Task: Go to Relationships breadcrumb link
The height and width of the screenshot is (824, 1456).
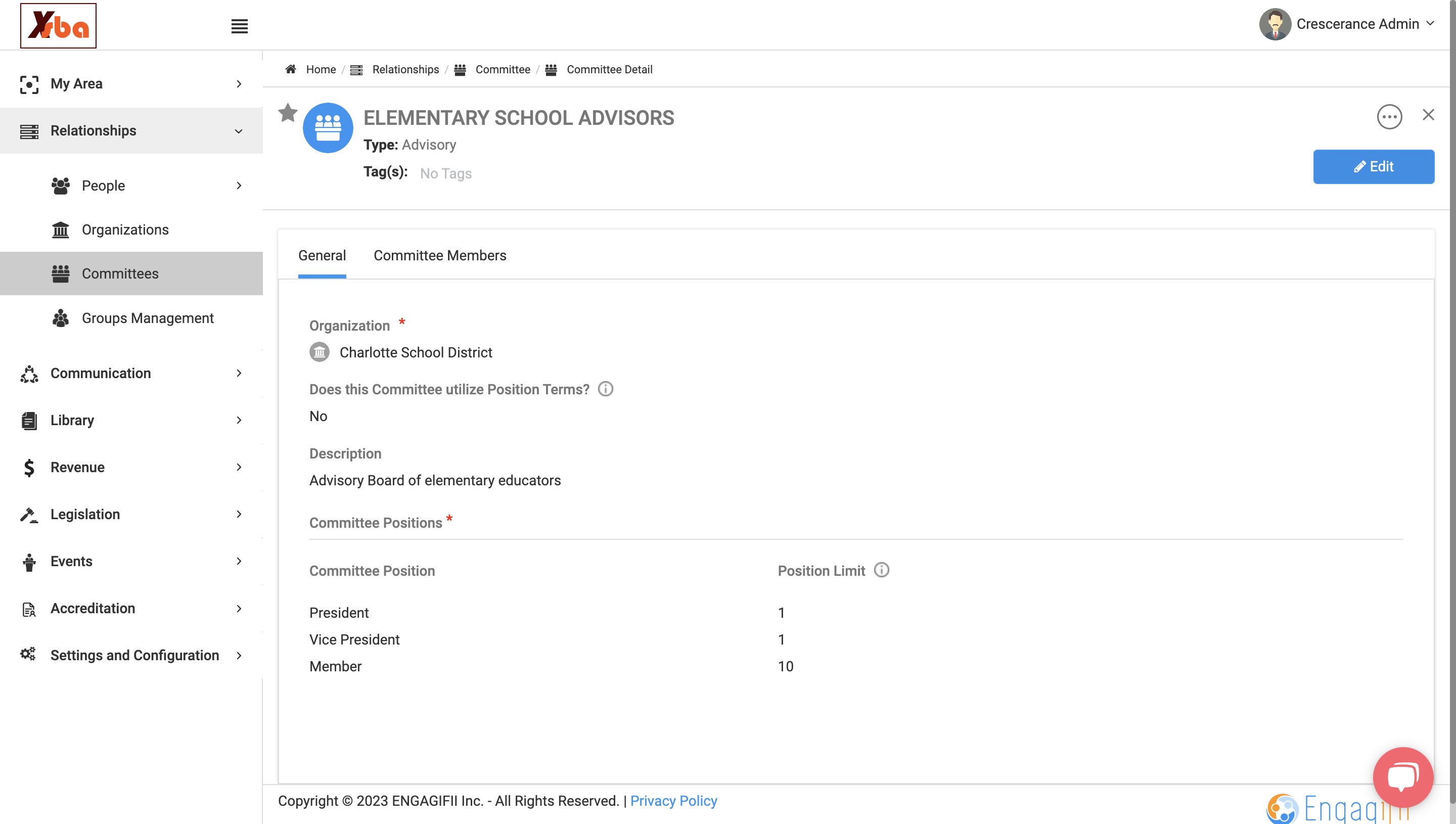Action: click(x=405, y=69)
